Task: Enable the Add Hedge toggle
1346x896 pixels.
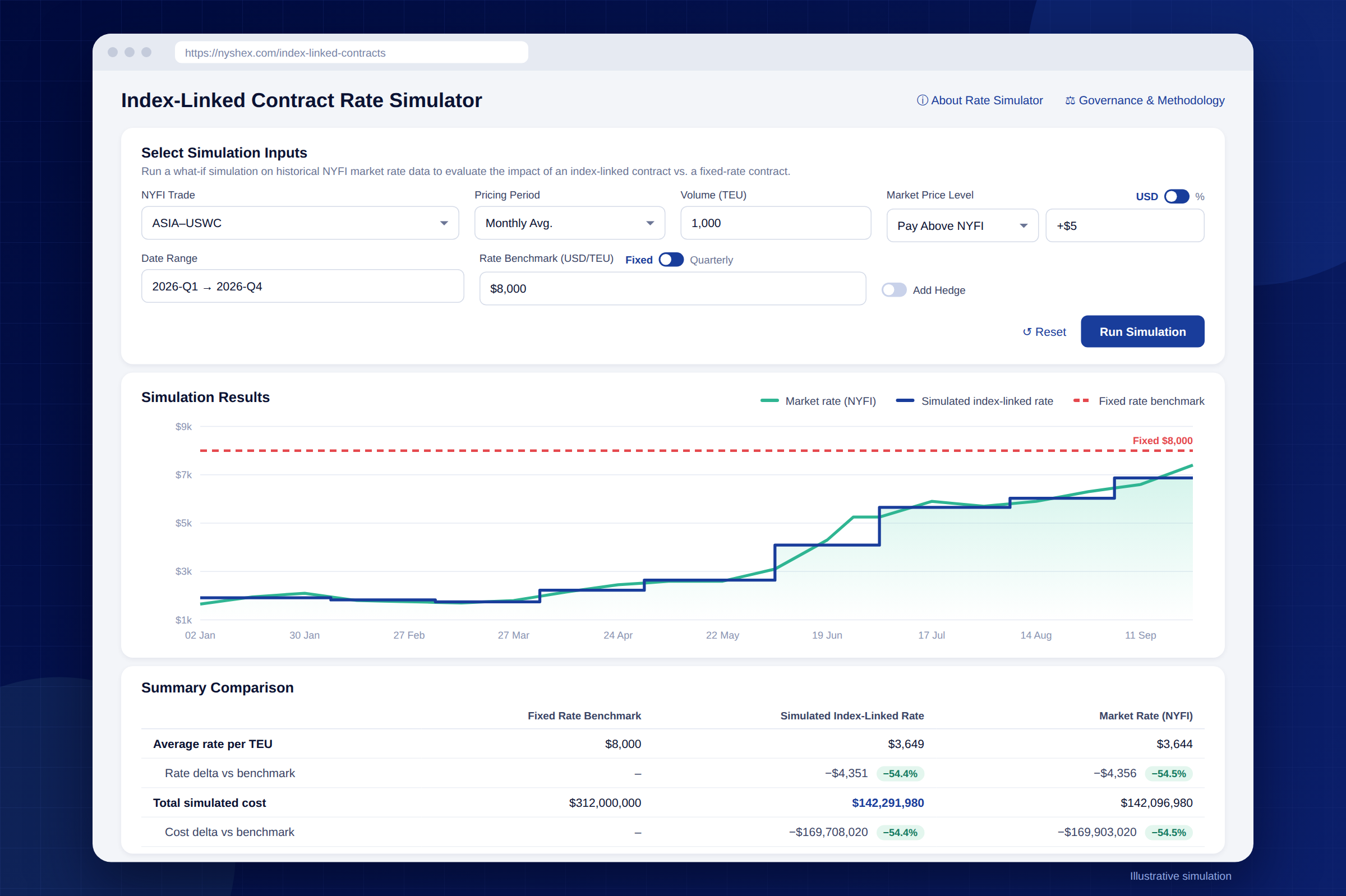Action: (x=894, y=290)
